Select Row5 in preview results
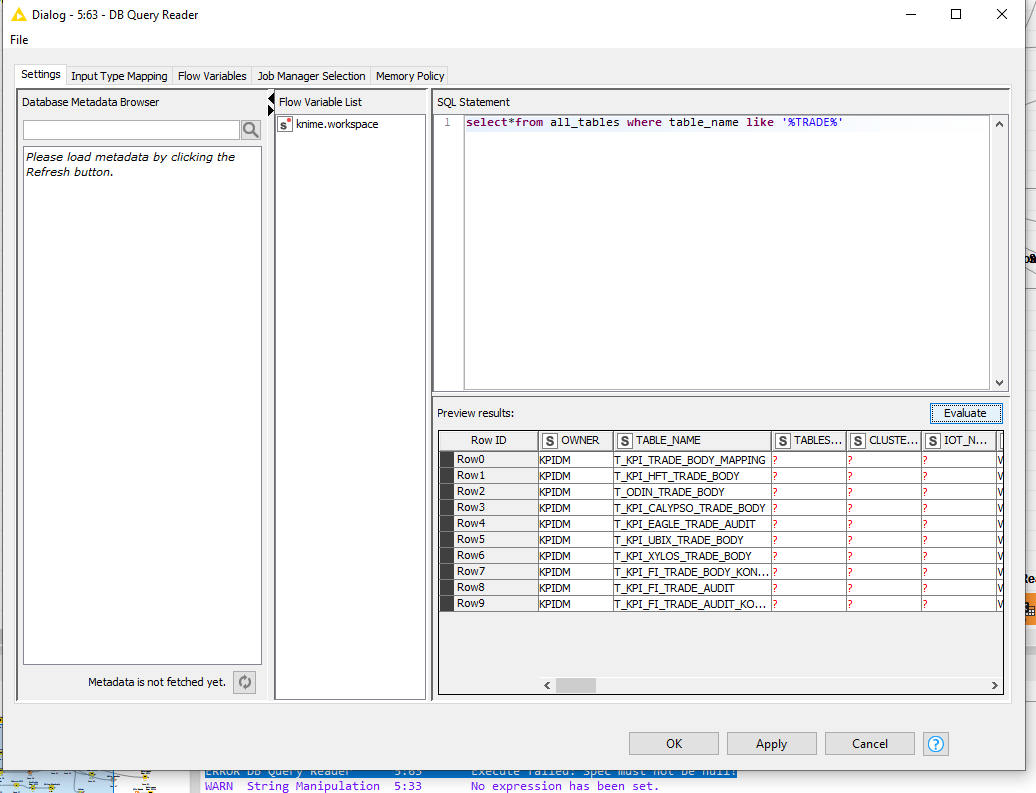This screenshot has width=1036, height=793. click(489, 540)
